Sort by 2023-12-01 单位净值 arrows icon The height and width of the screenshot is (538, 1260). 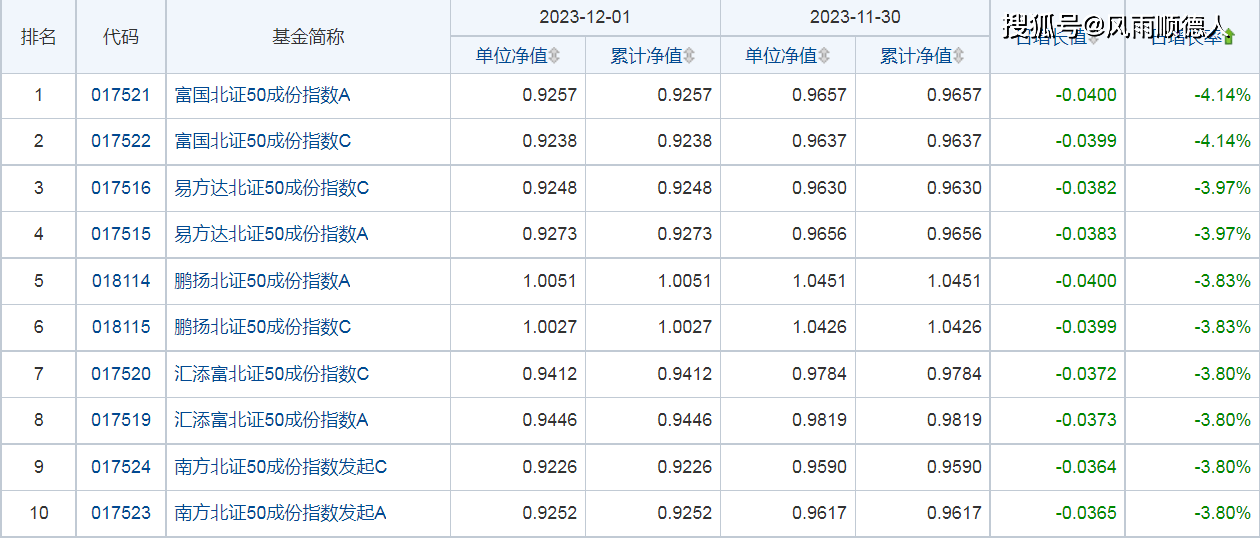click(x=554, y=56)
